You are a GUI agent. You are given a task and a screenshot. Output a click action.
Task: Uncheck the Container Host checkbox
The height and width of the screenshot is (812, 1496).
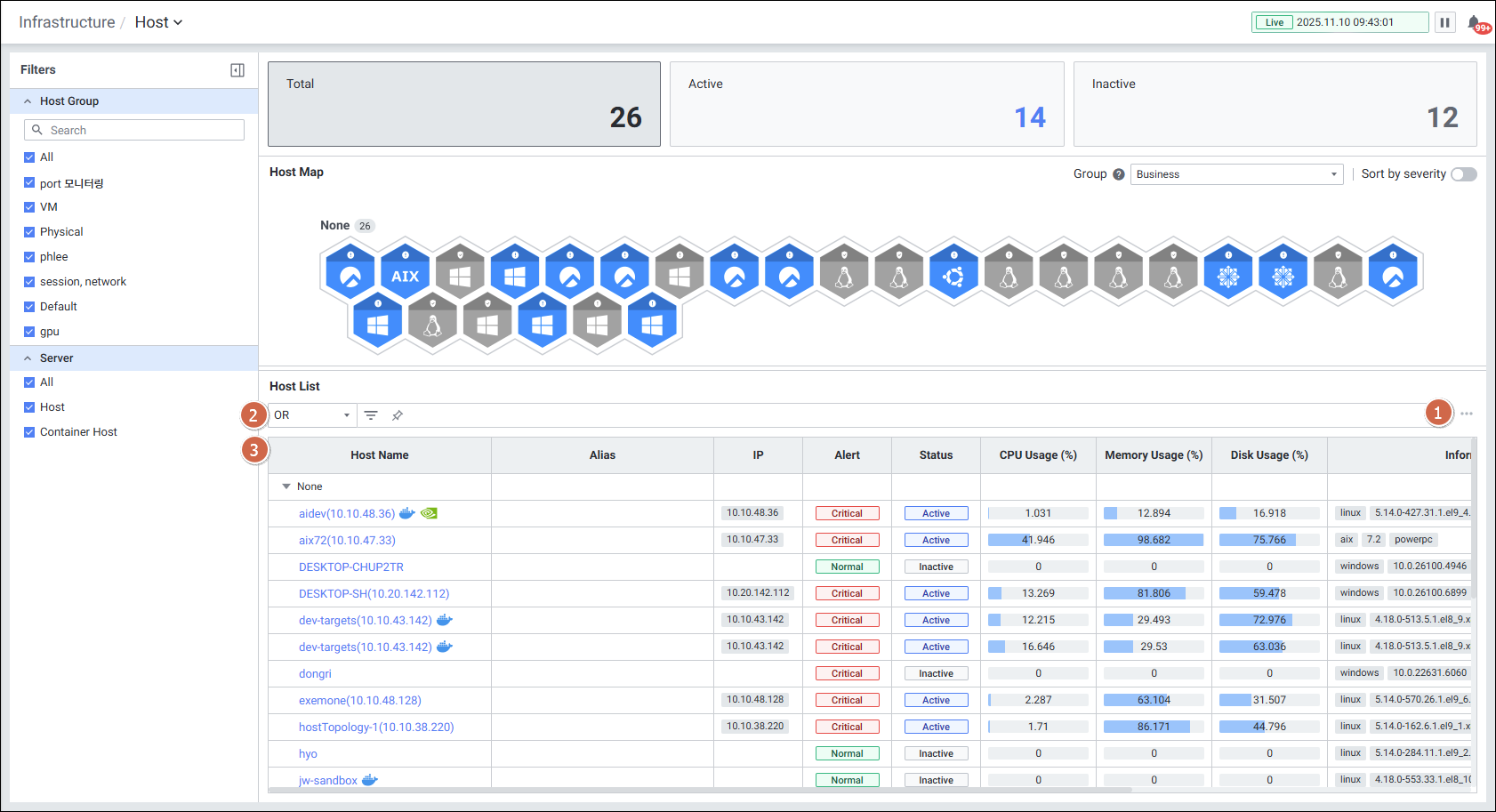29,432
